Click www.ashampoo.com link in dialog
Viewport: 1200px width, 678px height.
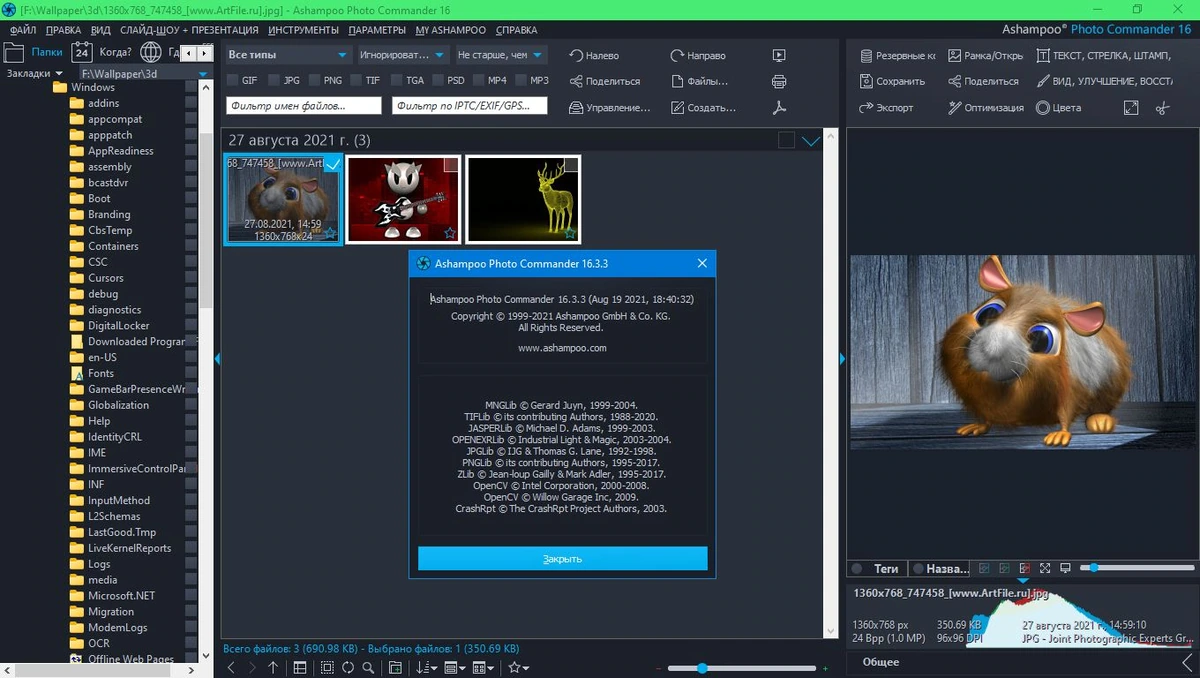tap(563, 348)
